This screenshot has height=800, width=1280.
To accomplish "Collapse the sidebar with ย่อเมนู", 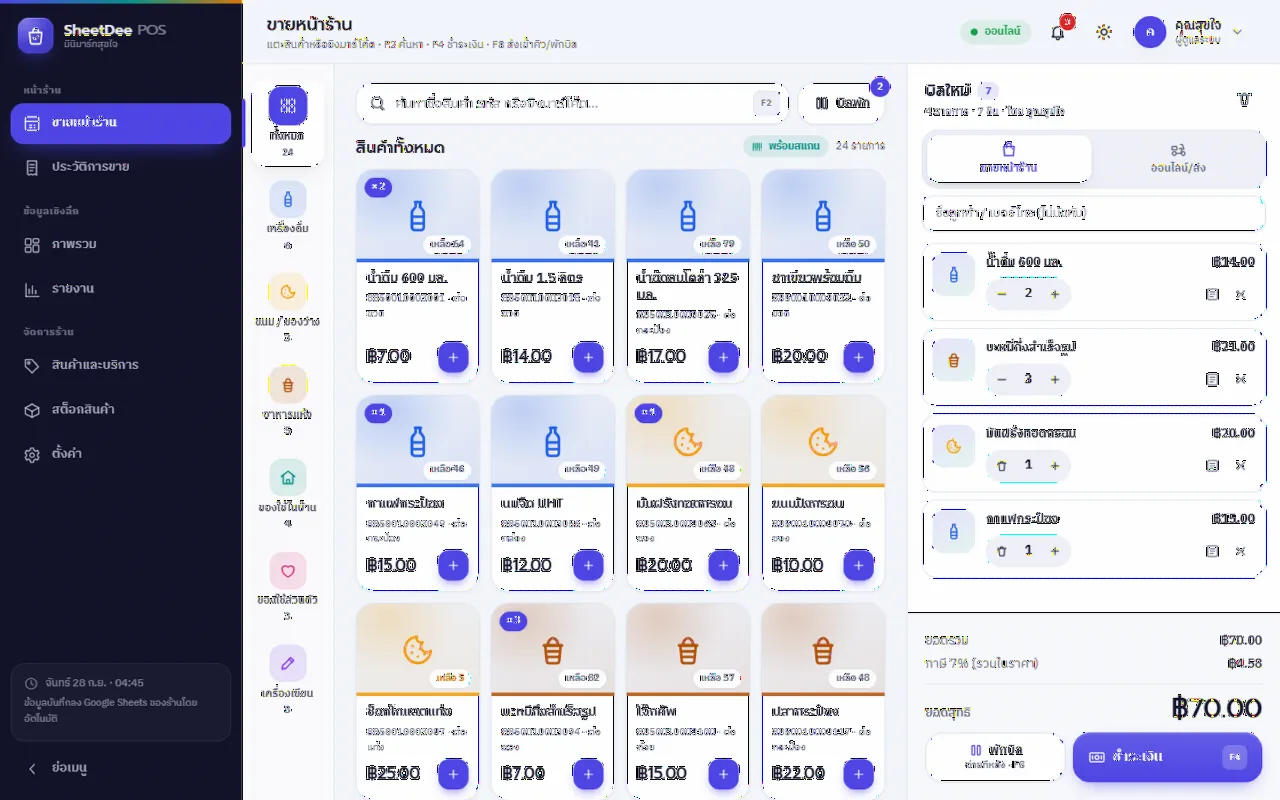I will (120, 768).
